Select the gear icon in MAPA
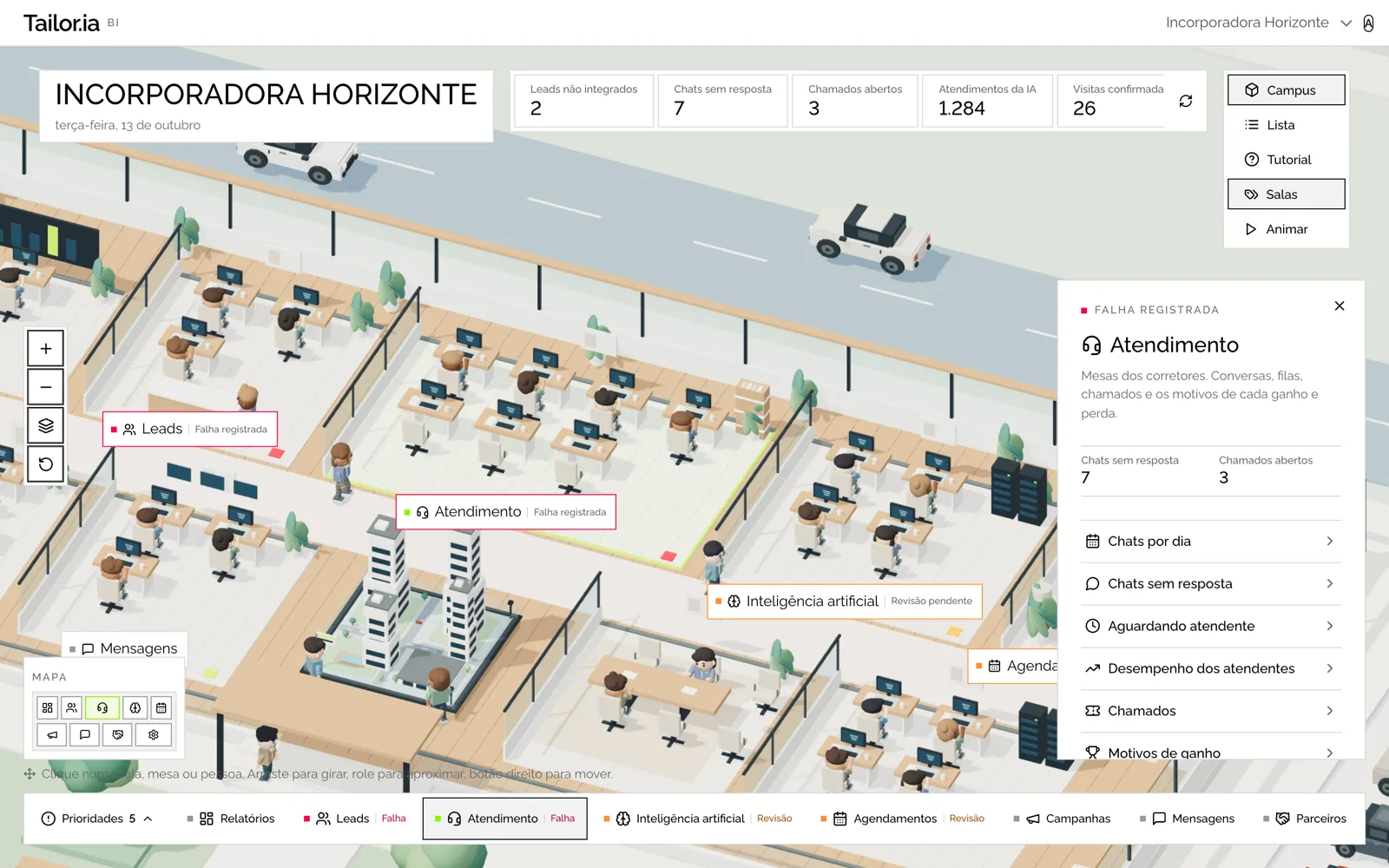 (x=154, y=734)
